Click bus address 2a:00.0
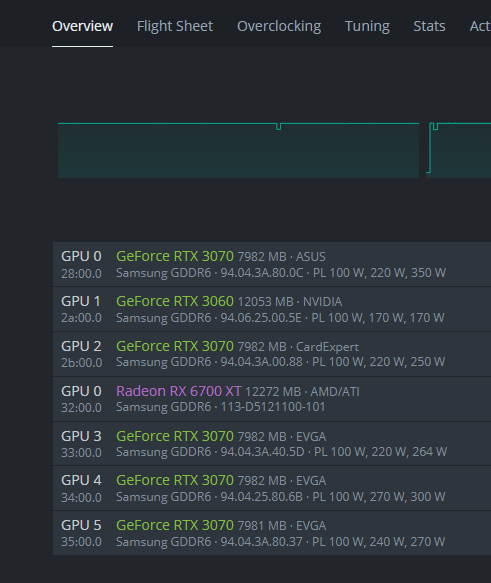491x583 pixels. click(x=81, y=318)
